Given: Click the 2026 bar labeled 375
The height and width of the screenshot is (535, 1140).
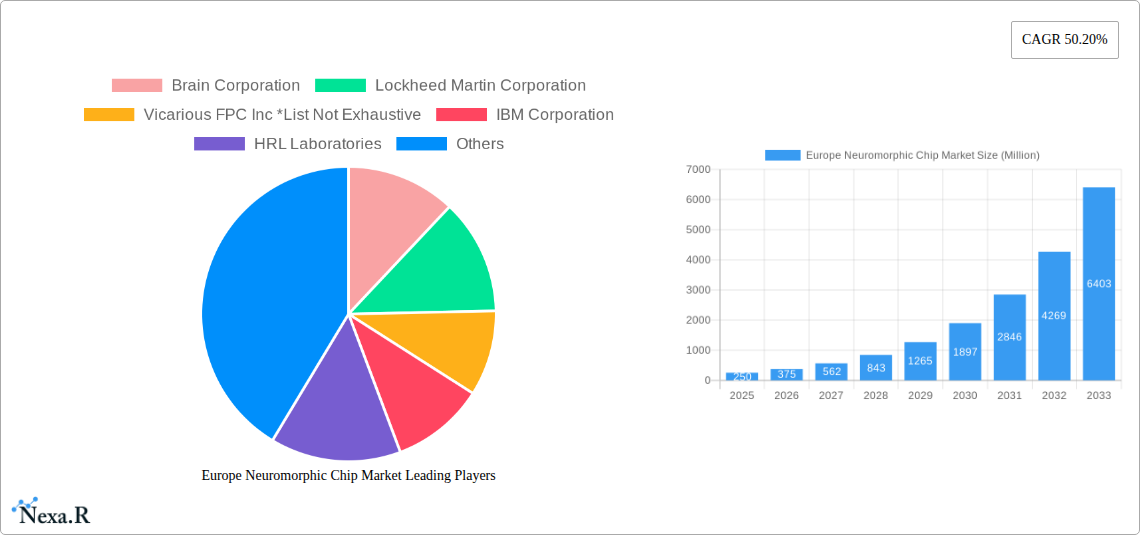Looking at the screenshot, I should coord(787,374).
